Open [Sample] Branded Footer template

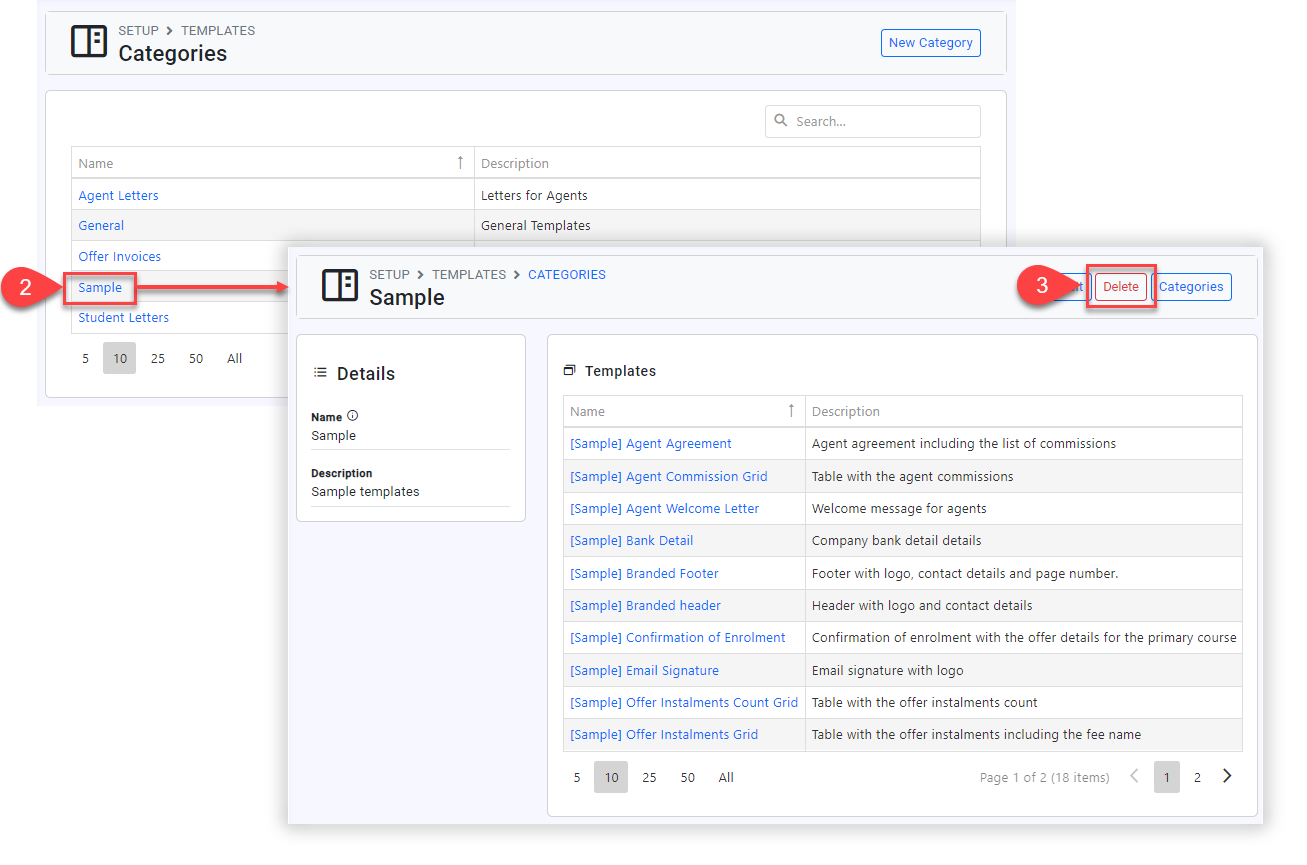(644, 574)
